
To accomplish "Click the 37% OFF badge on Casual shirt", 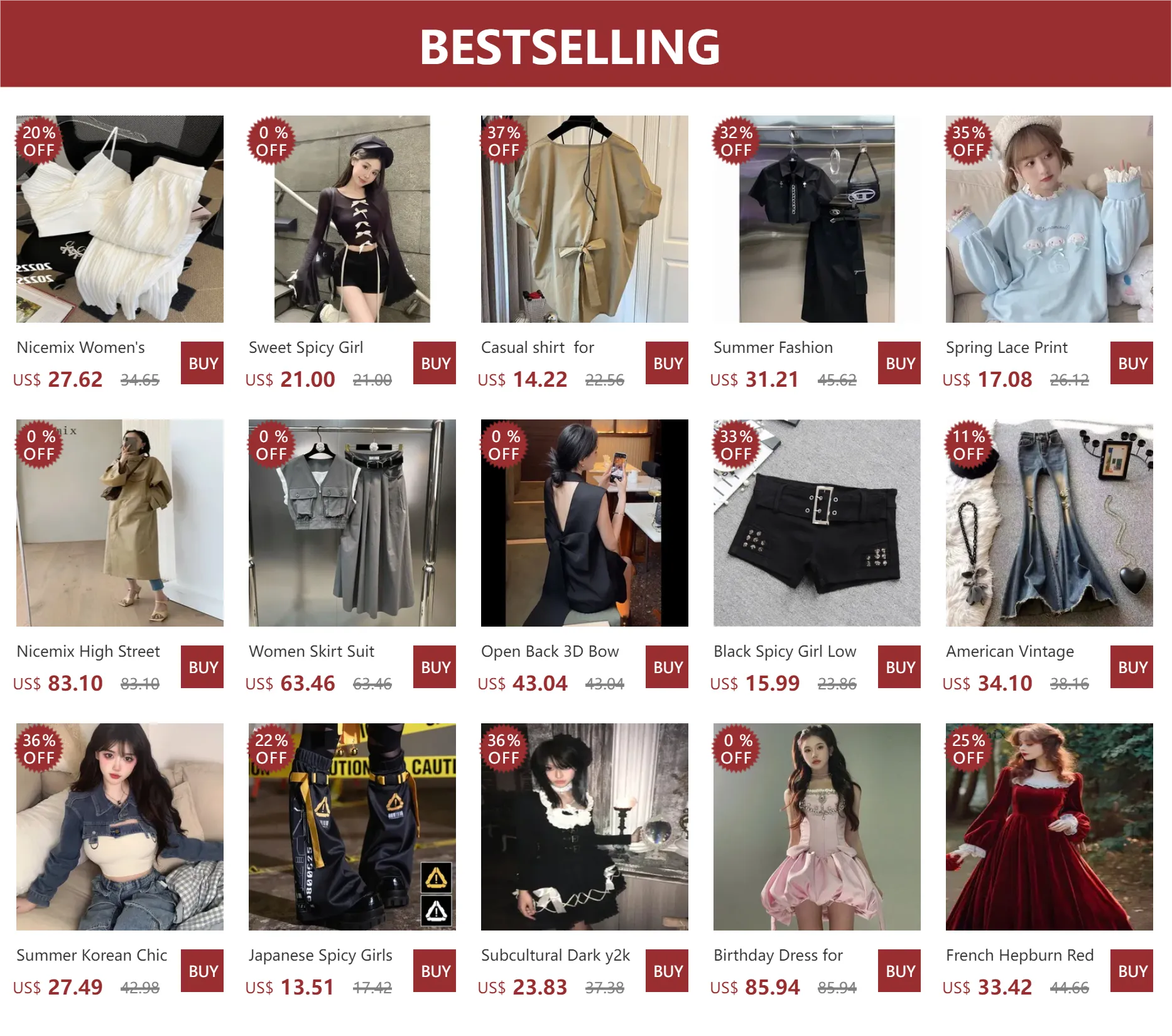I will pos(504,141).
